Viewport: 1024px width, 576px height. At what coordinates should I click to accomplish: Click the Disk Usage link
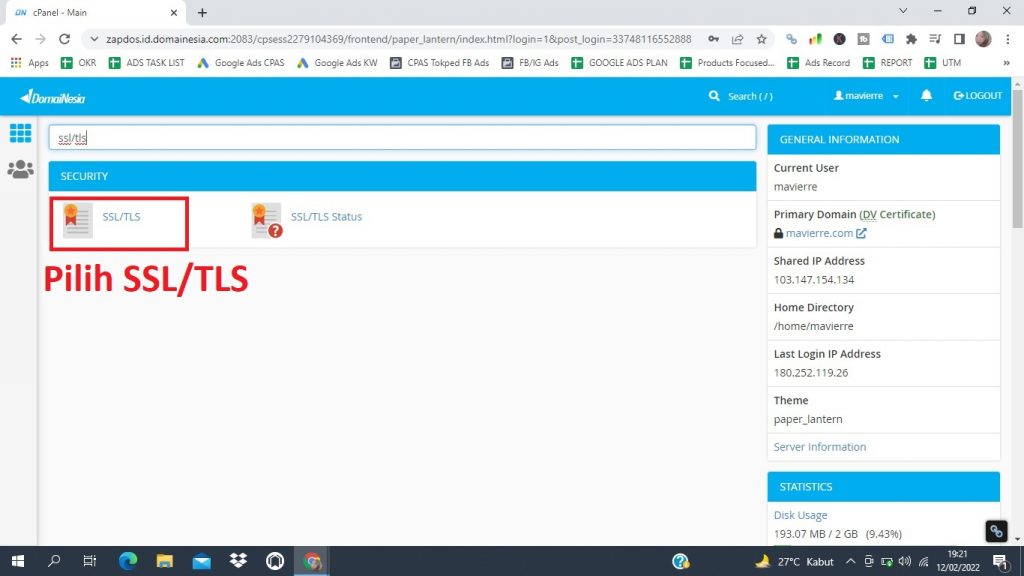(800, 514)
